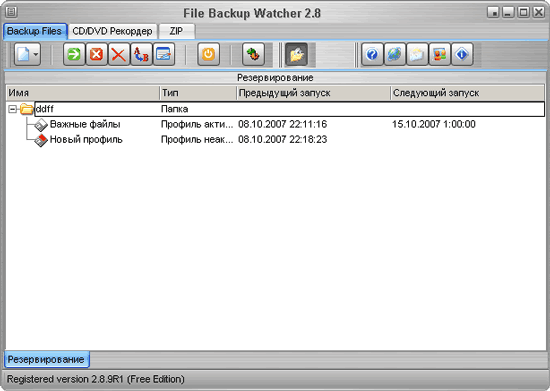The height and width of the screenshot is (391, 550).
Task: Click the ddff folder icon
Action: coord(26,109)
